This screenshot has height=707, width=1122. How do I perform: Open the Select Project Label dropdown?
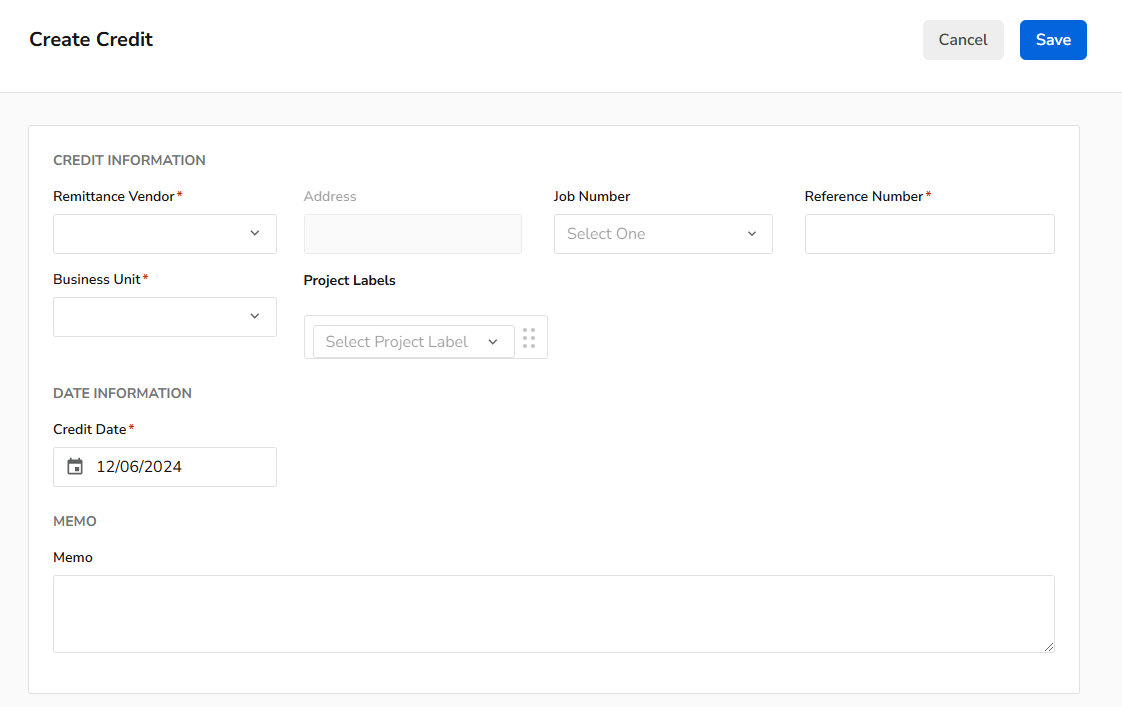point(414,341)
